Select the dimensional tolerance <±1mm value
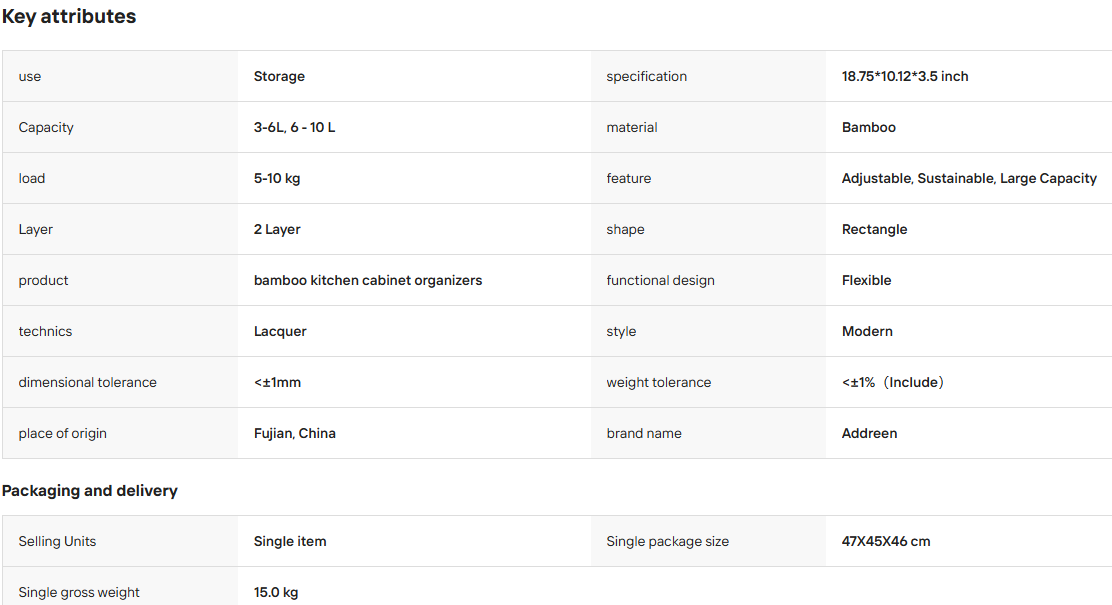The width and height of the screenshot is (1112, 605). pos(277,382)
